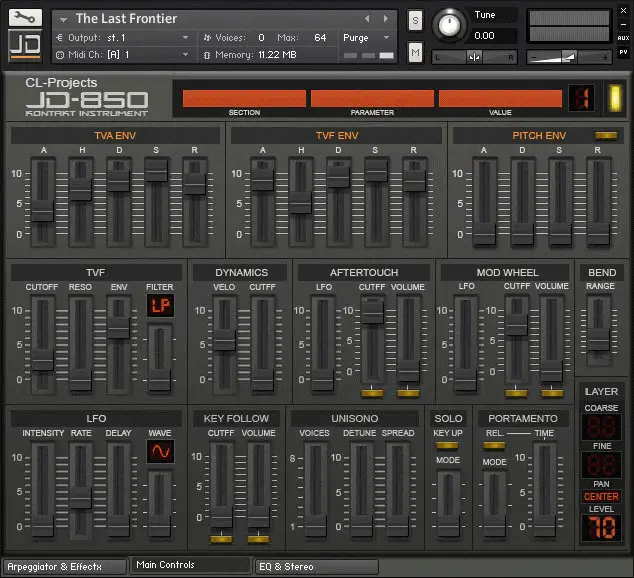Toggle the yellow power LED at top right
Image resolution: width=634 pixels, height=578 pixels.
tap(615, 98)
